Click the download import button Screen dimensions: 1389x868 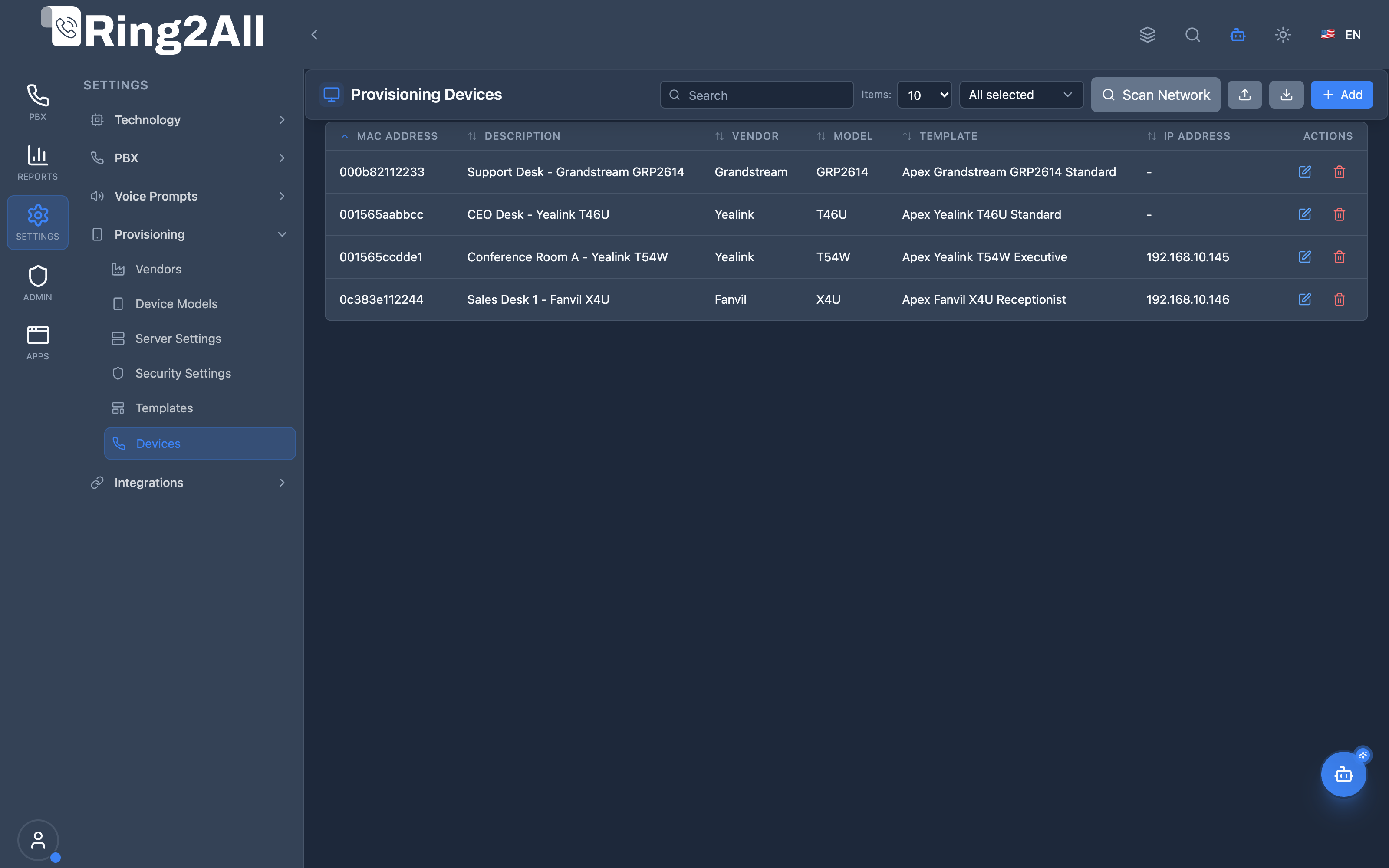1286,95
